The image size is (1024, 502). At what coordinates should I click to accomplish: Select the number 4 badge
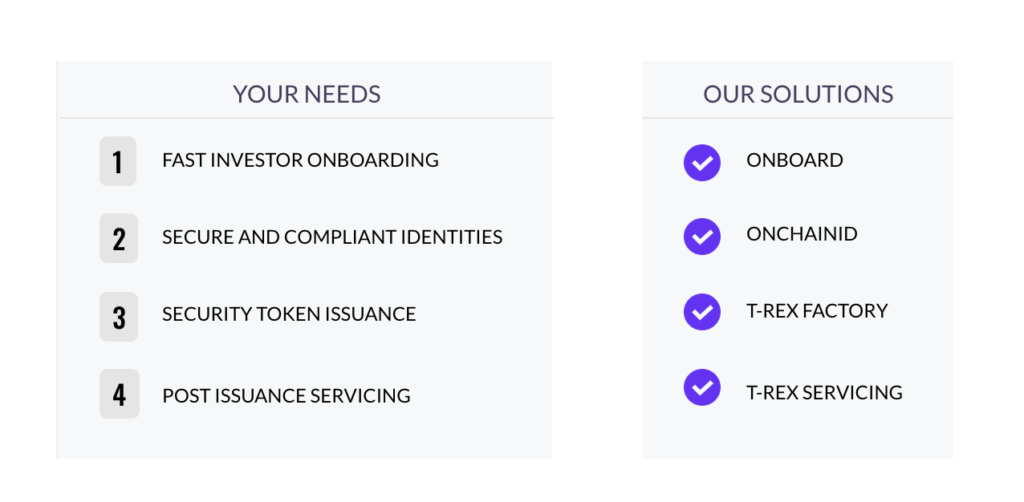coord(120,394)
